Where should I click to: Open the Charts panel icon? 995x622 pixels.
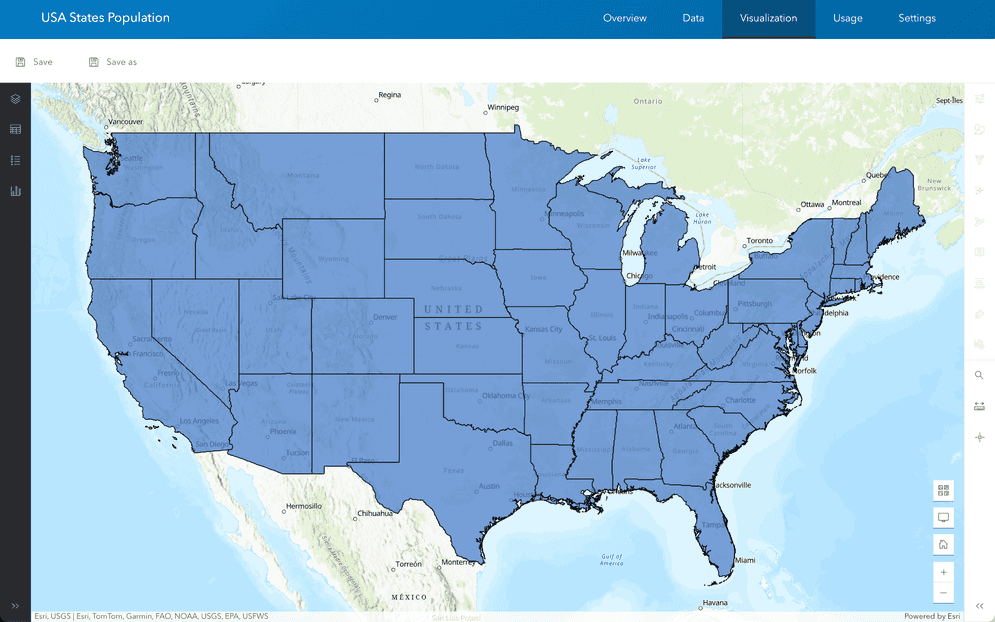pos(15,191)
